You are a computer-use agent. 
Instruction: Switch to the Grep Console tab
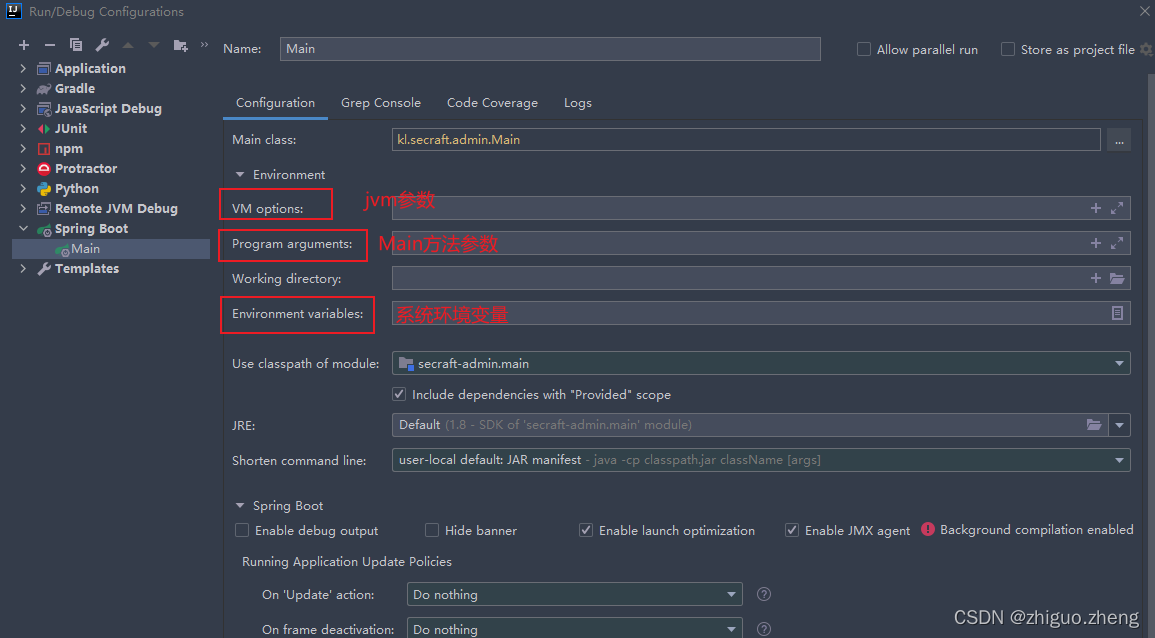click(x=381, y=102)
